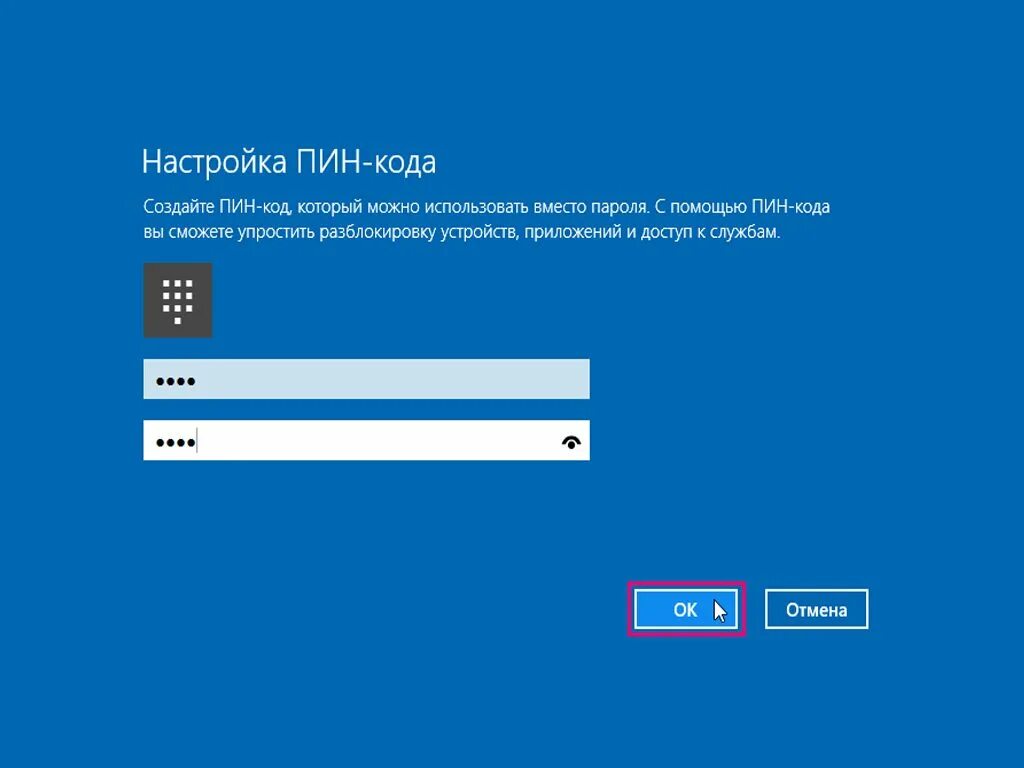1024x768 pixels.
Task: Click the white dots grid in the keypad icon
Action: pos(178,302)
